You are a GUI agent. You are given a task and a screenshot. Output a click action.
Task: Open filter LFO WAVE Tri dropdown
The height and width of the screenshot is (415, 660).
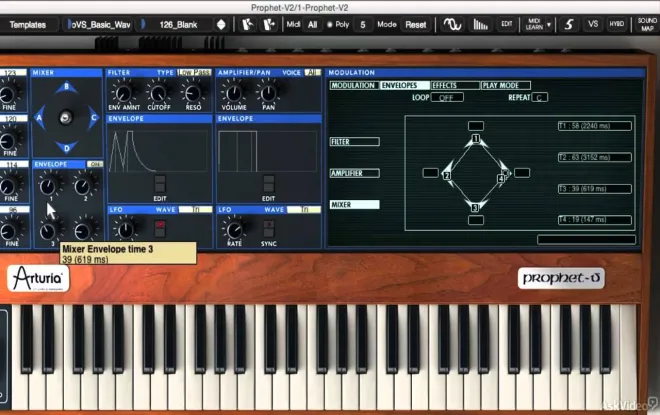(196, 210)
